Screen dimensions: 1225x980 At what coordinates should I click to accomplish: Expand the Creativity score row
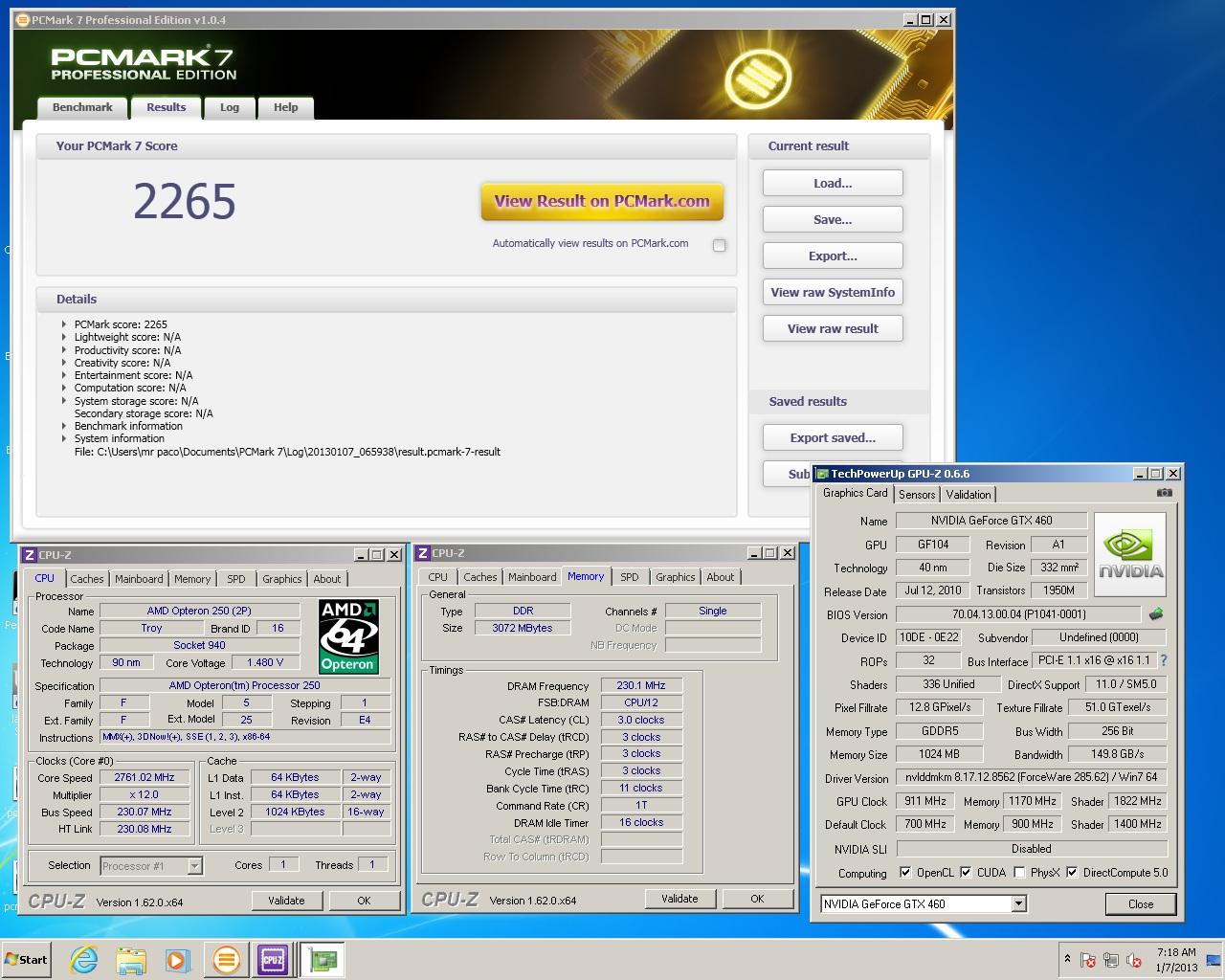(x=64, y=363)
